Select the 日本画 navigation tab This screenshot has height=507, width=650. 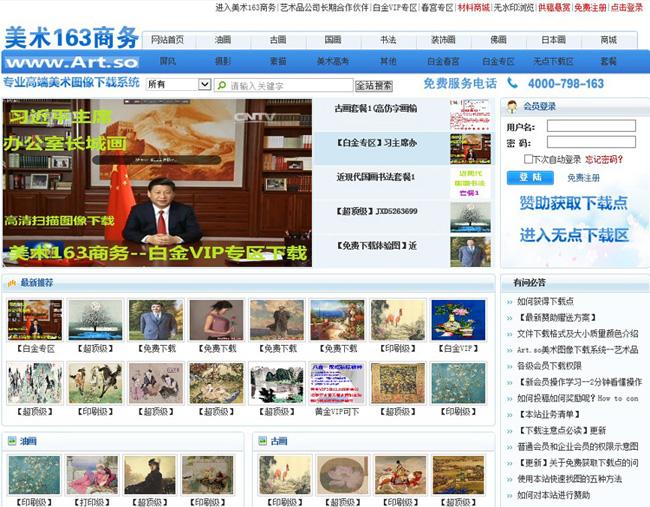pos(554,40)
